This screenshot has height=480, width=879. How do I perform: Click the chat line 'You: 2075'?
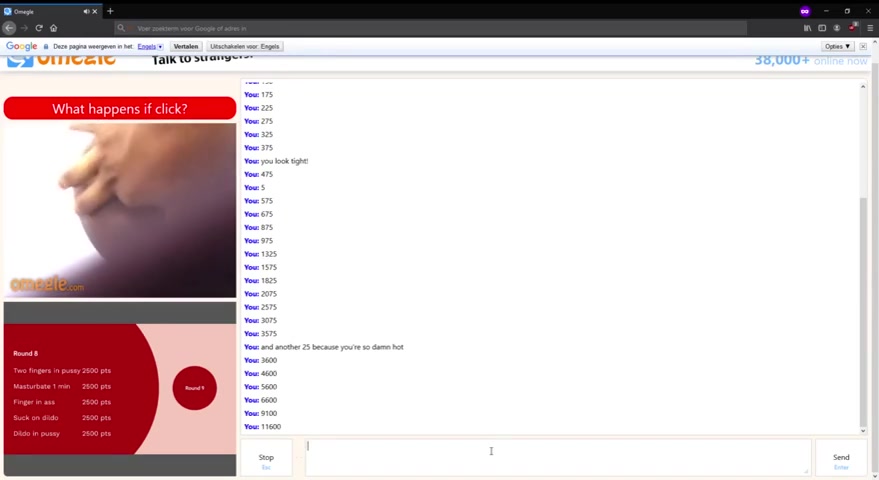point(261,294)
